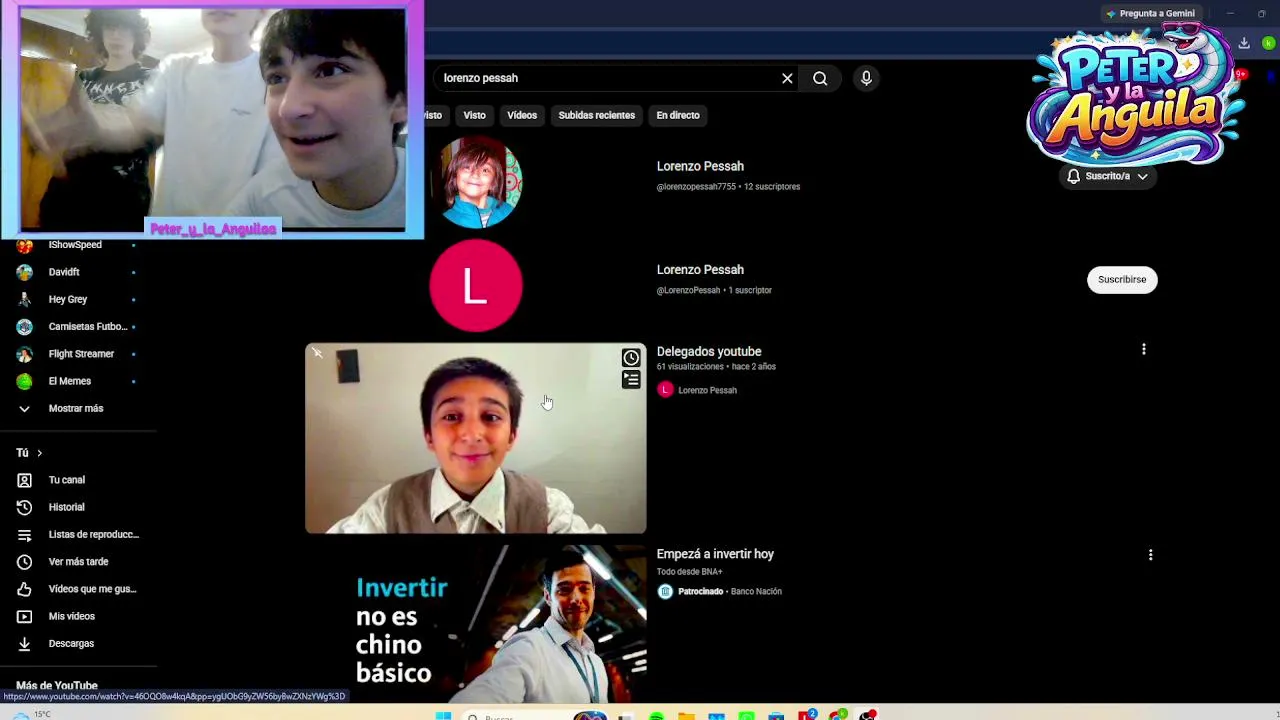Screen dimensions: 1280x720
Task: Open the Delegados youtube video title
Action: pyautogui.click(x=709, y=351)
